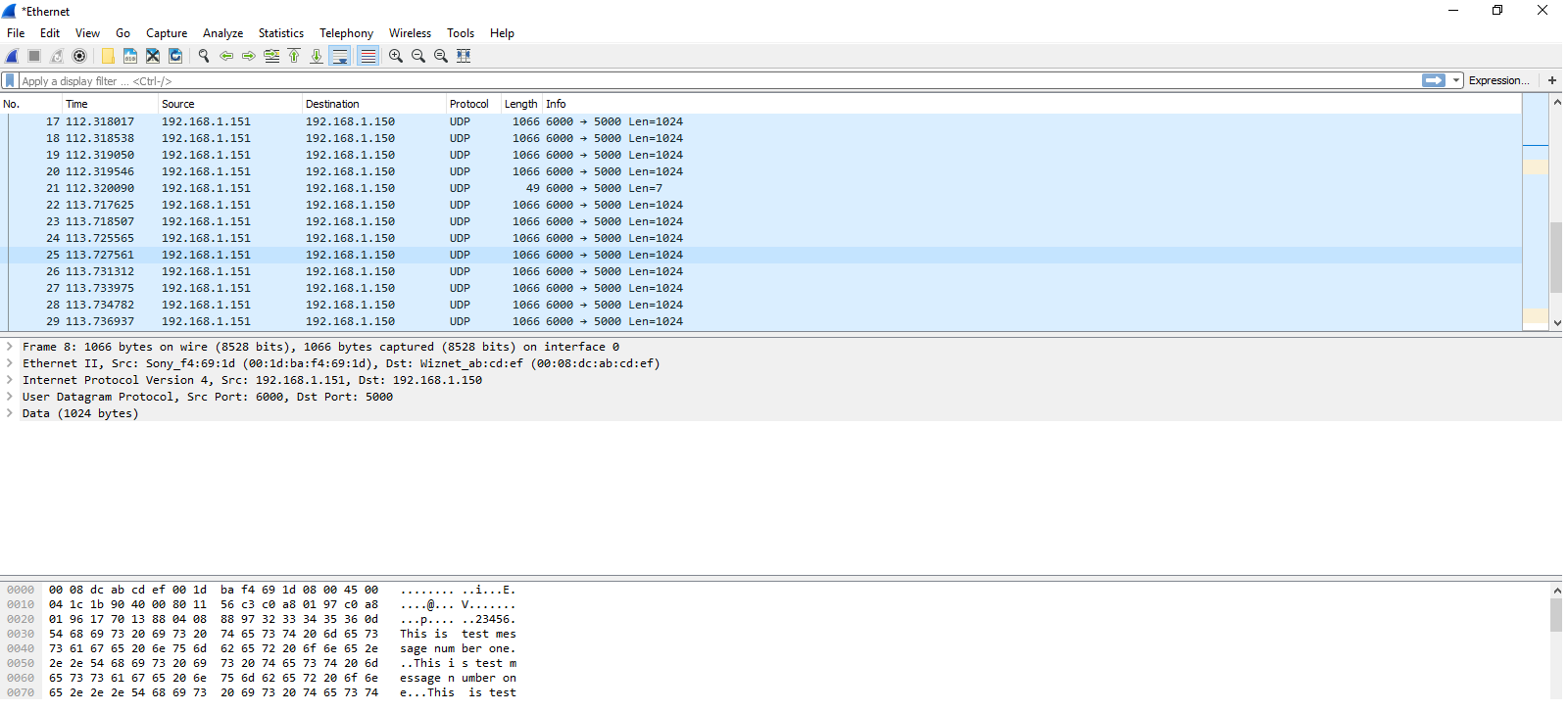1568x712 pixels.
Task: Click the Expression… button
Action: tap(1498, 80)
